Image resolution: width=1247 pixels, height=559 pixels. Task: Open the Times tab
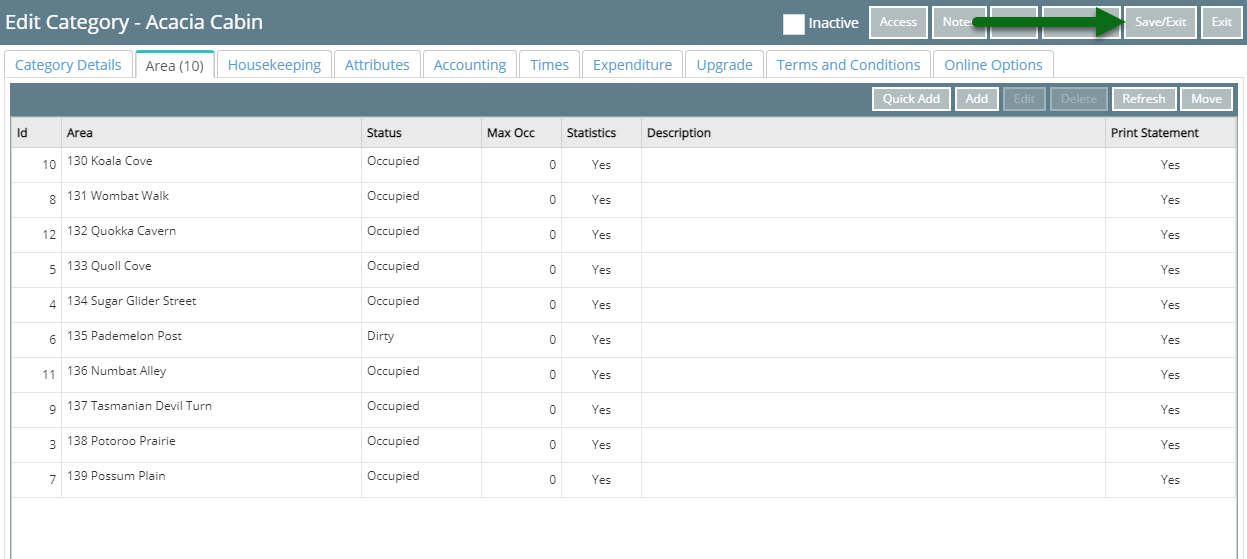pyautogui.click(x=549, y=65)
